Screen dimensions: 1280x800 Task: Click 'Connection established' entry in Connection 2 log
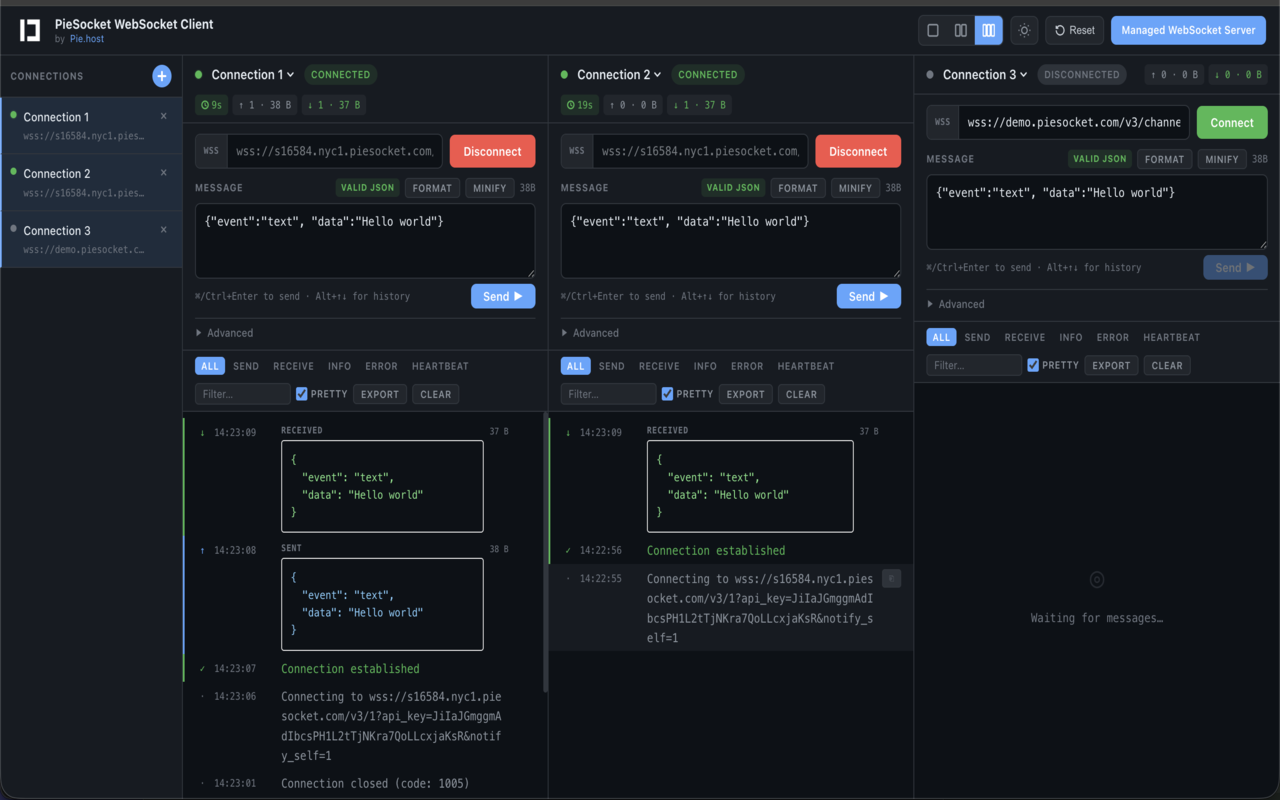coord(716,550)
